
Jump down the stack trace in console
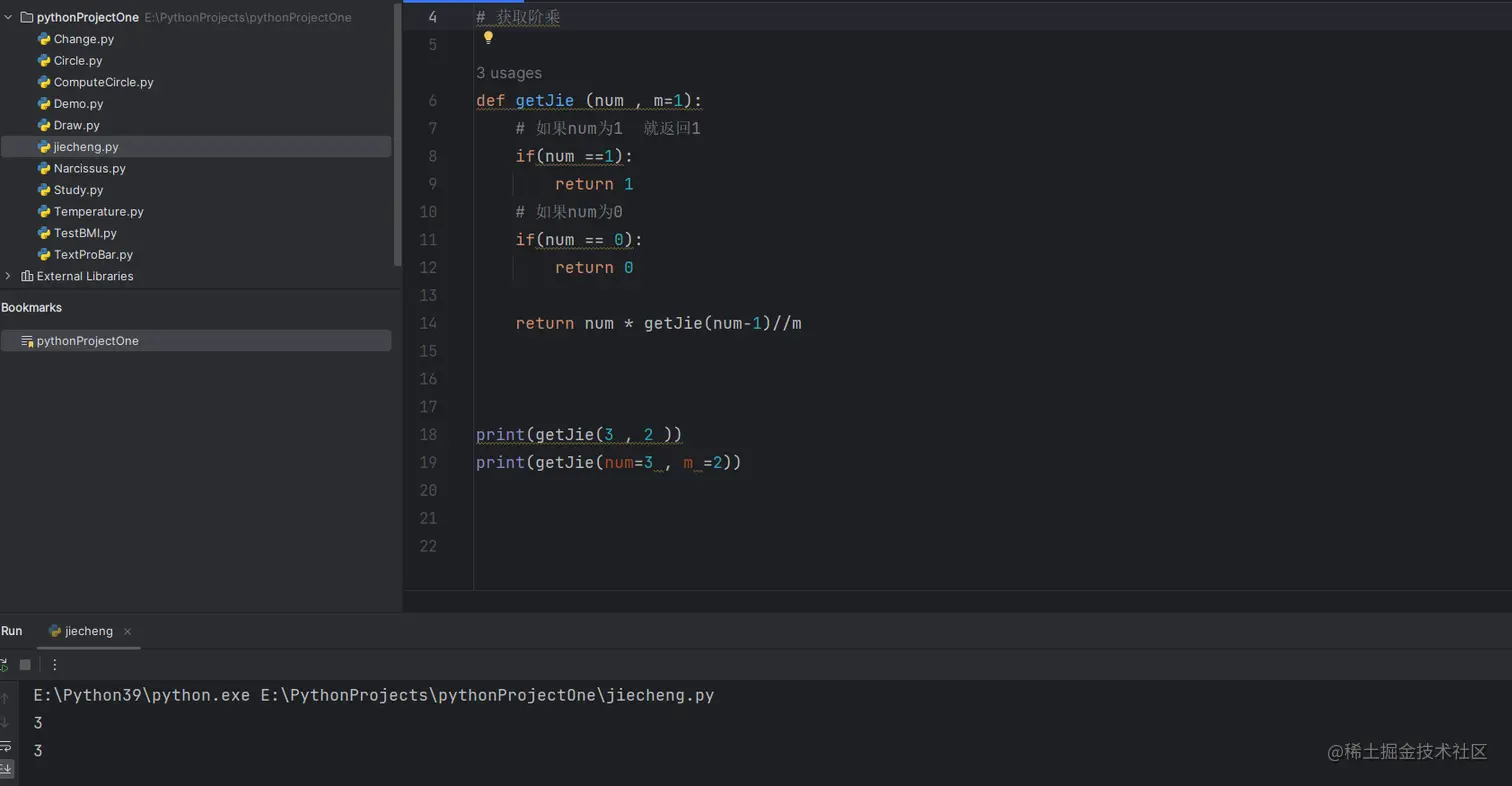(x=5, y=722)
